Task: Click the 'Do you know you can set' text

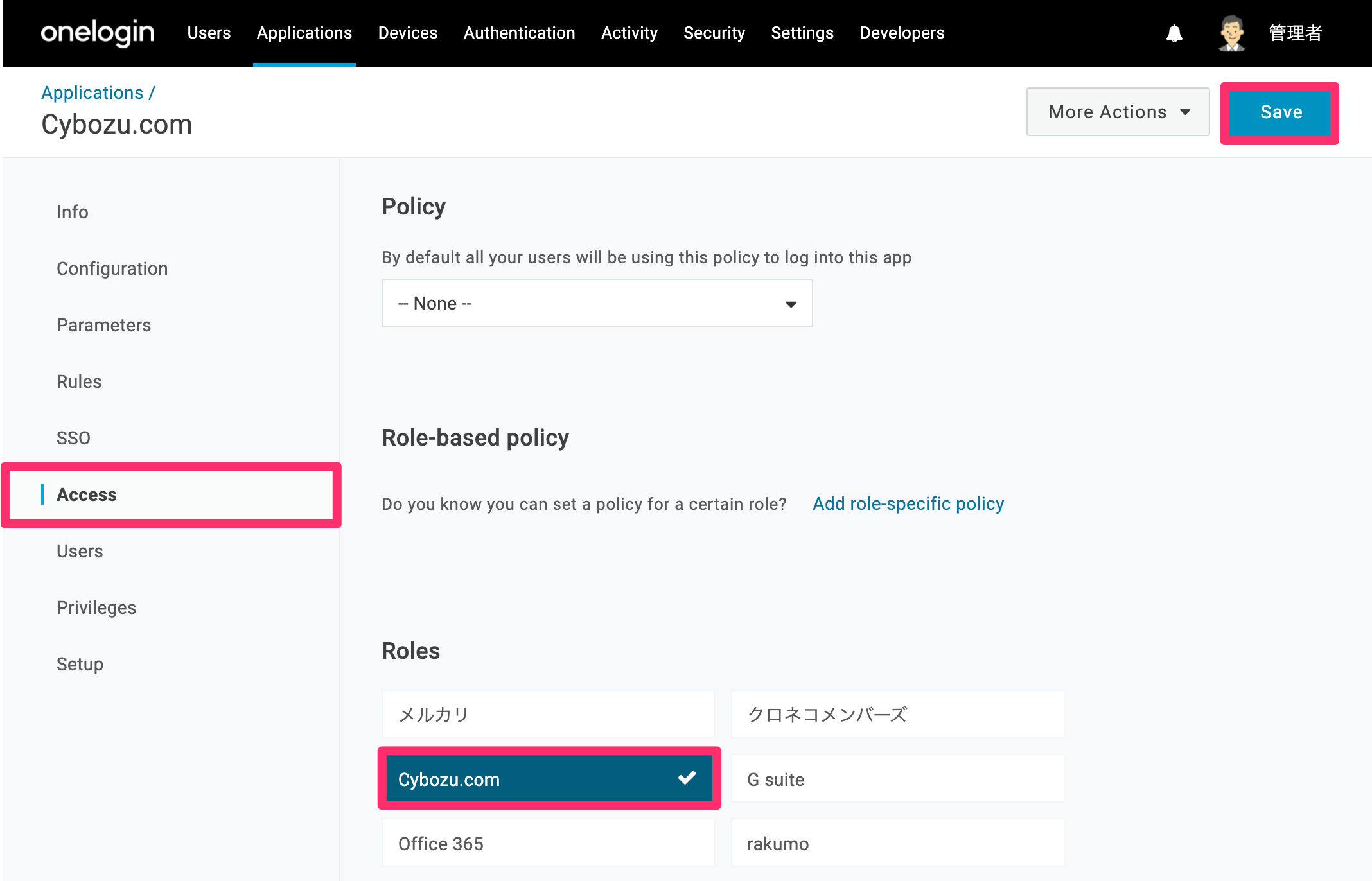Action: [584, 504]
